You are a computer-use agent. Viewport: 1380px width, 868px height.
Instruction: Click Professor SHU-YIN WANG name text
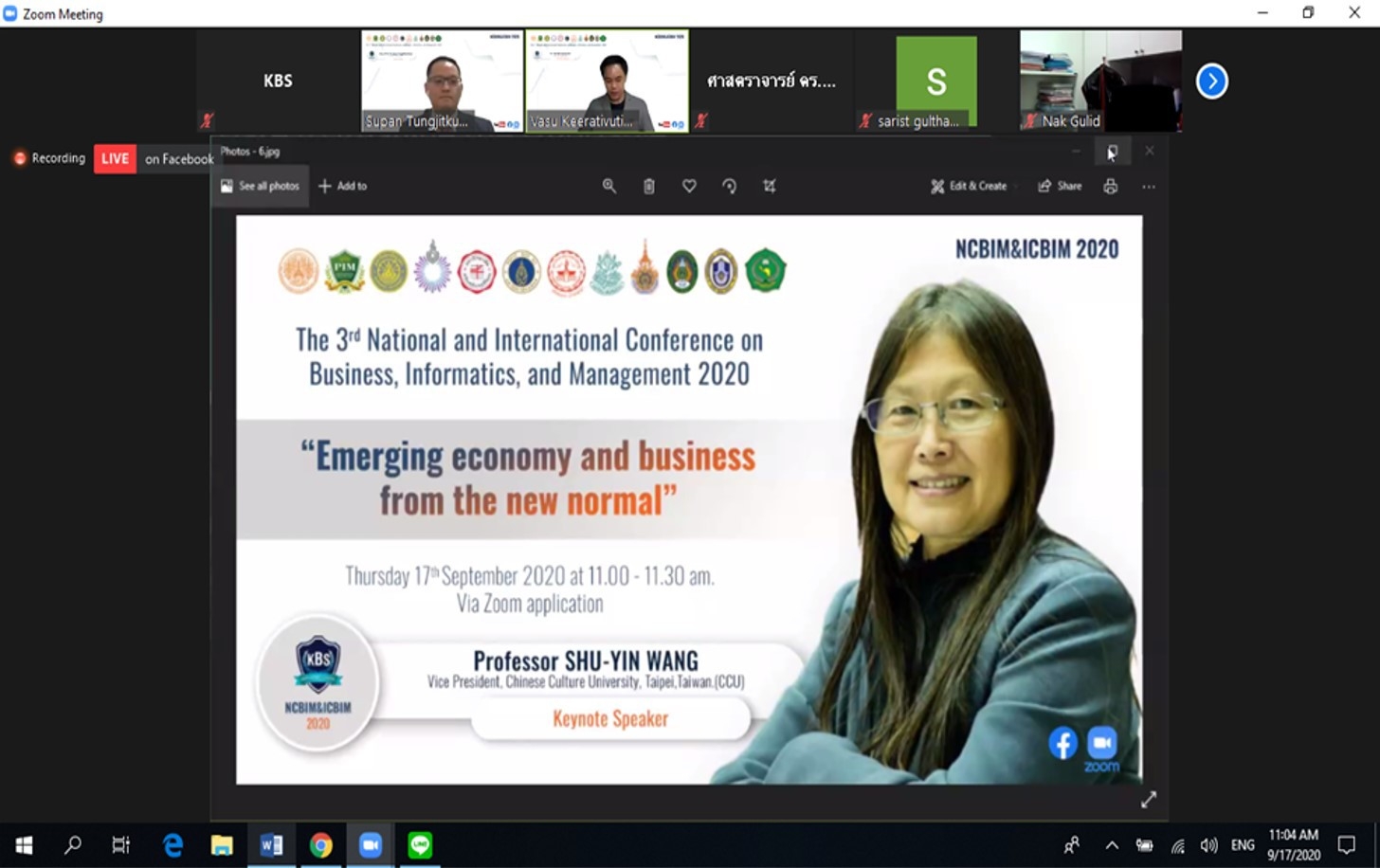[x=586, y=660]
